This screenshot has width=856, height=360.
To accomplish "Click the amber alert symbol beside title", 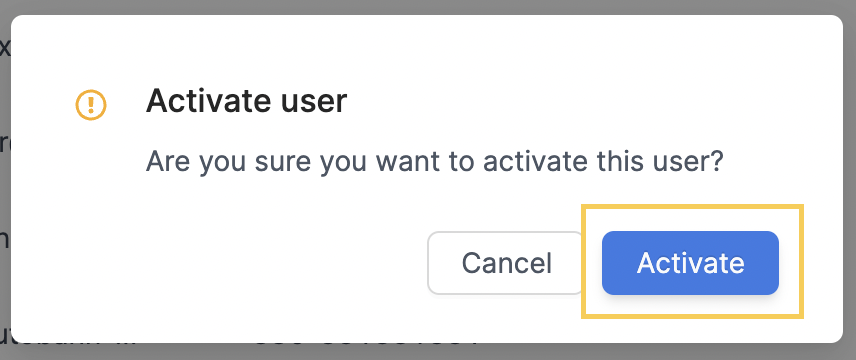I will pyautogui.click(x=91, y=104).
